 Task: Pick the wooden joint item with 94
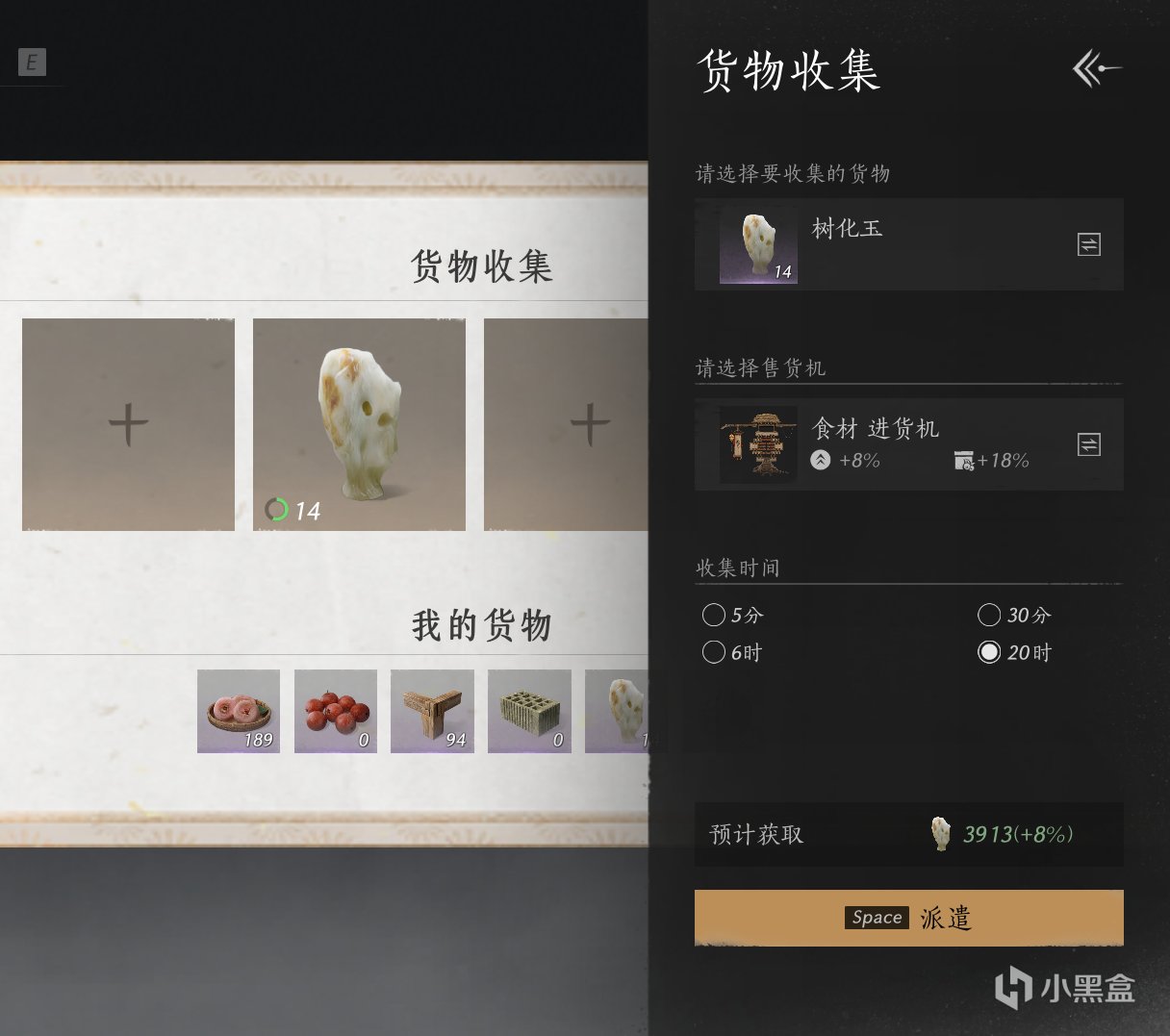click(432, 711)
